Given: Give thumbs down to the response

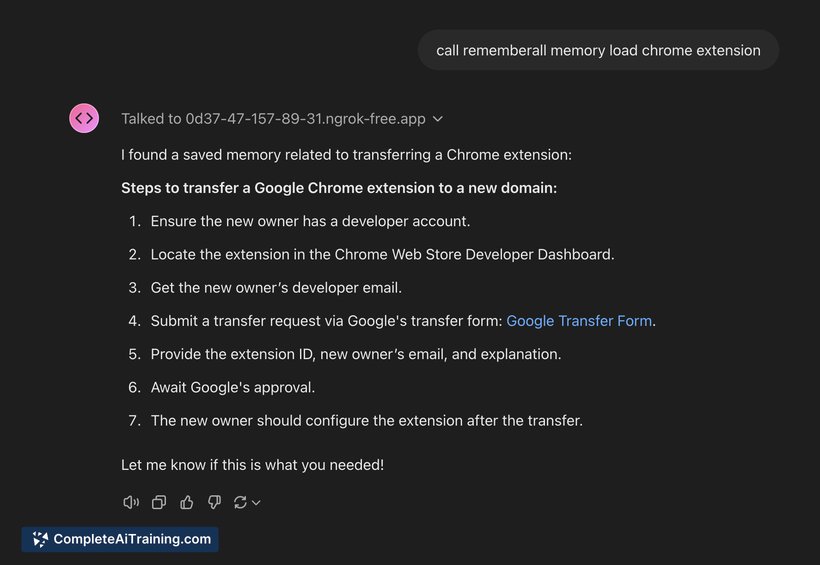Looking at the screenshot, I should (214, 502).
